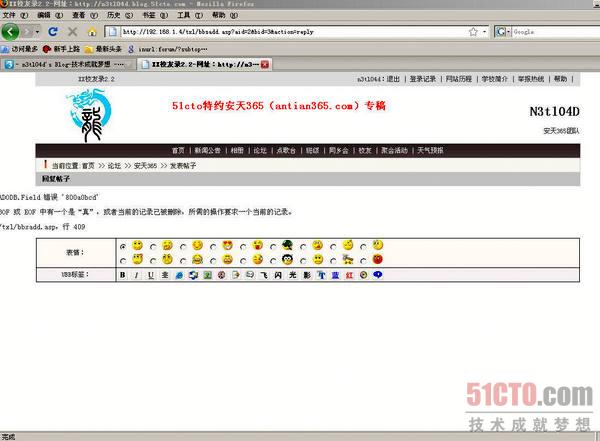The height and width of the screenshot is (441, 600).
Task: Click 安天365 in the breadcrumb path
Action: click(x=145, y=166)
